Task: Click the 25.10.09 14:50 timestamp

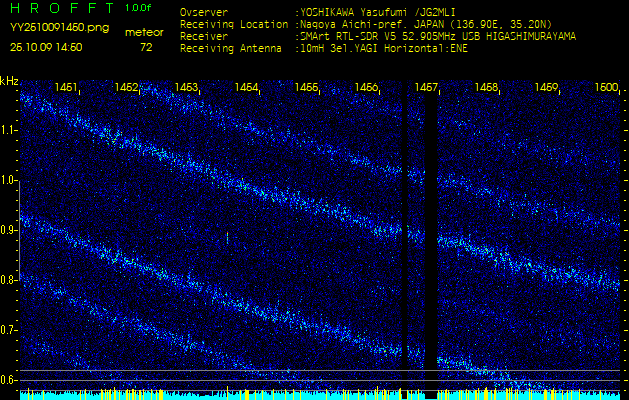Action: coord(46,47)
